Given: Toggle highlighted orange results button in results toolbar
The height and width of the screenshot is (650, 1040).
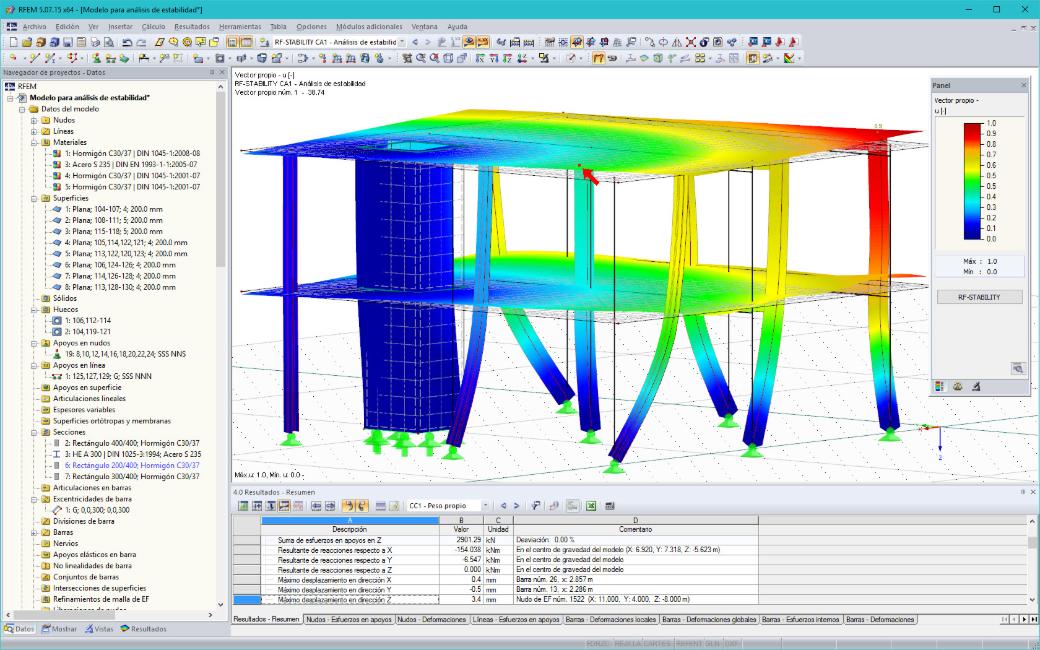Looking at the screenshot, I should point(348,505).
